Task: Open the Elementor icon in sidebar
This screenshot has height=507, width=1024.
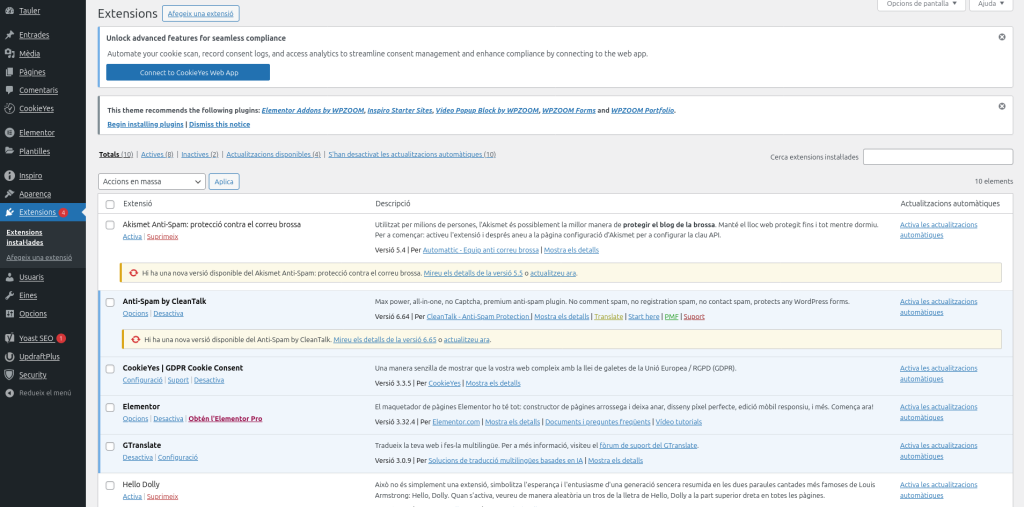Action: pos(9,132)
